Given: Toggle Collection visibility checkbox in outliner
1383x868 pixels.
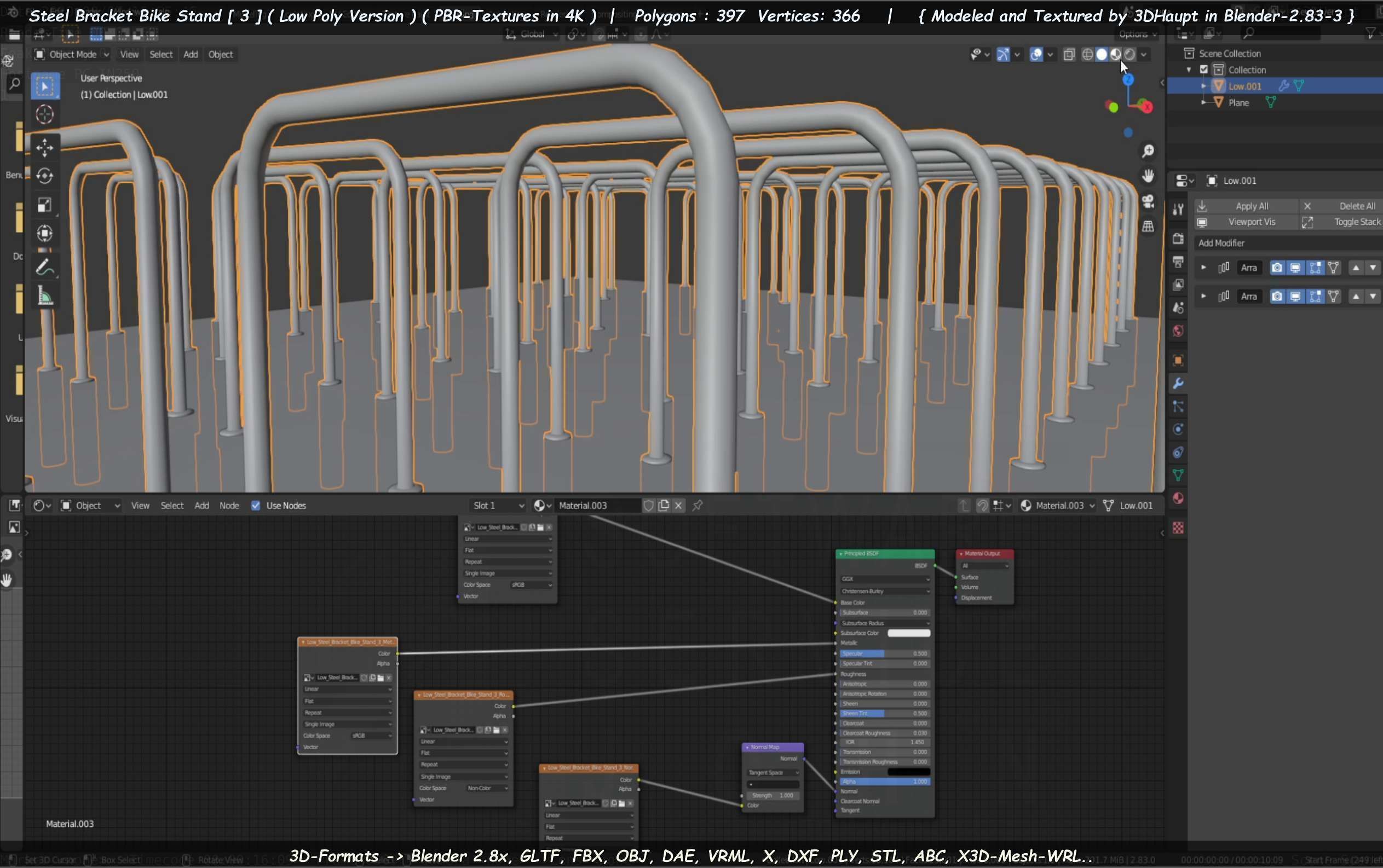Looking at the screenshot, I should (1204, 70).
